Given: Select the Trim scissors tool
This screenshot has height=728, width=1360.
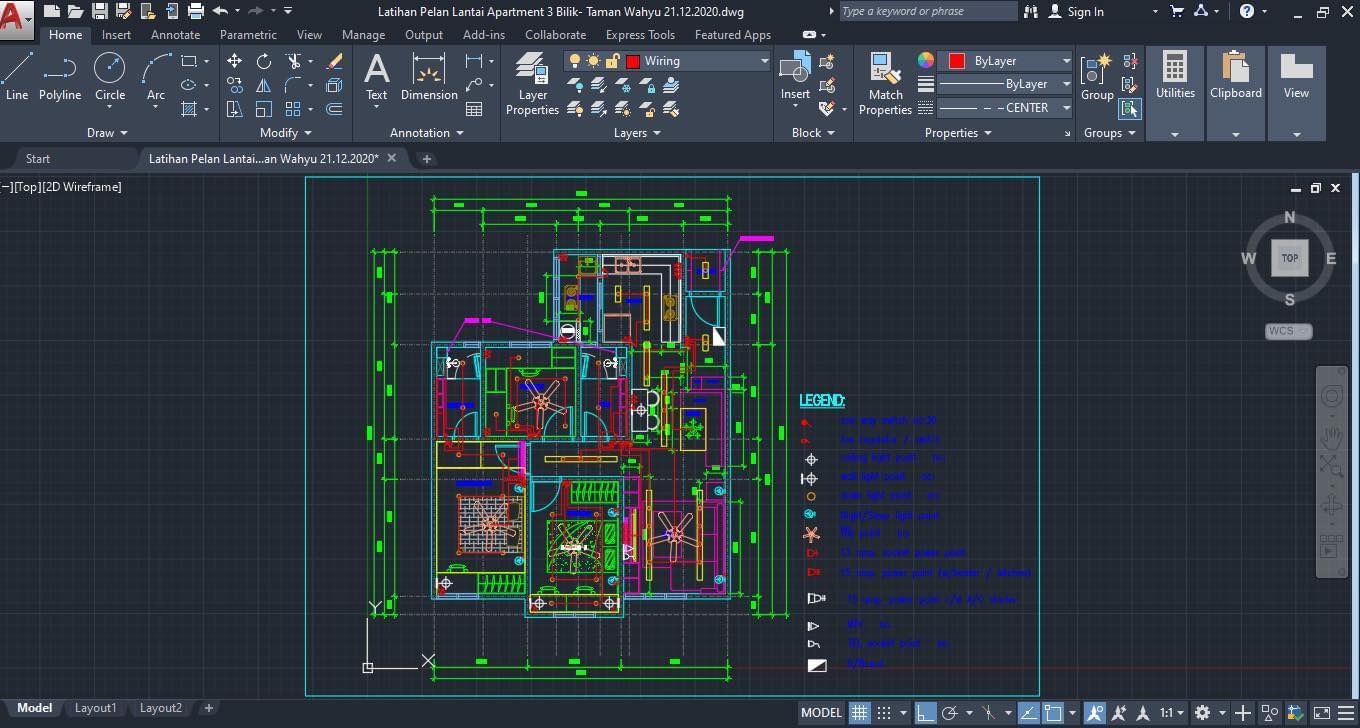Looking at the screenshot, I should pyautogui.click(x=294, y=61).
